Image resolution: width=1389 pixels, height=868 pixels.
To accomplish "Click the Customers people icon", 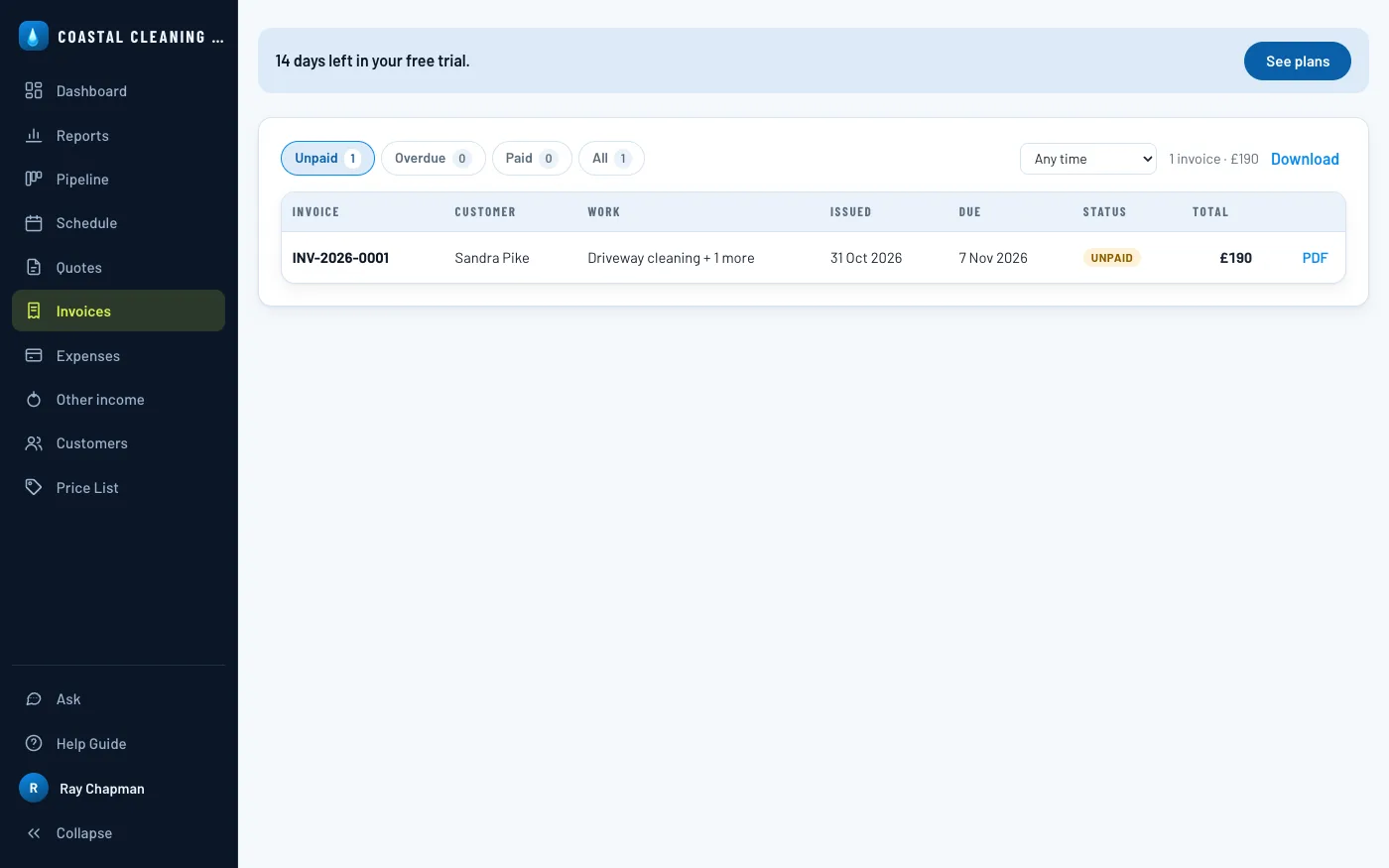I will [x=34, y=443].
